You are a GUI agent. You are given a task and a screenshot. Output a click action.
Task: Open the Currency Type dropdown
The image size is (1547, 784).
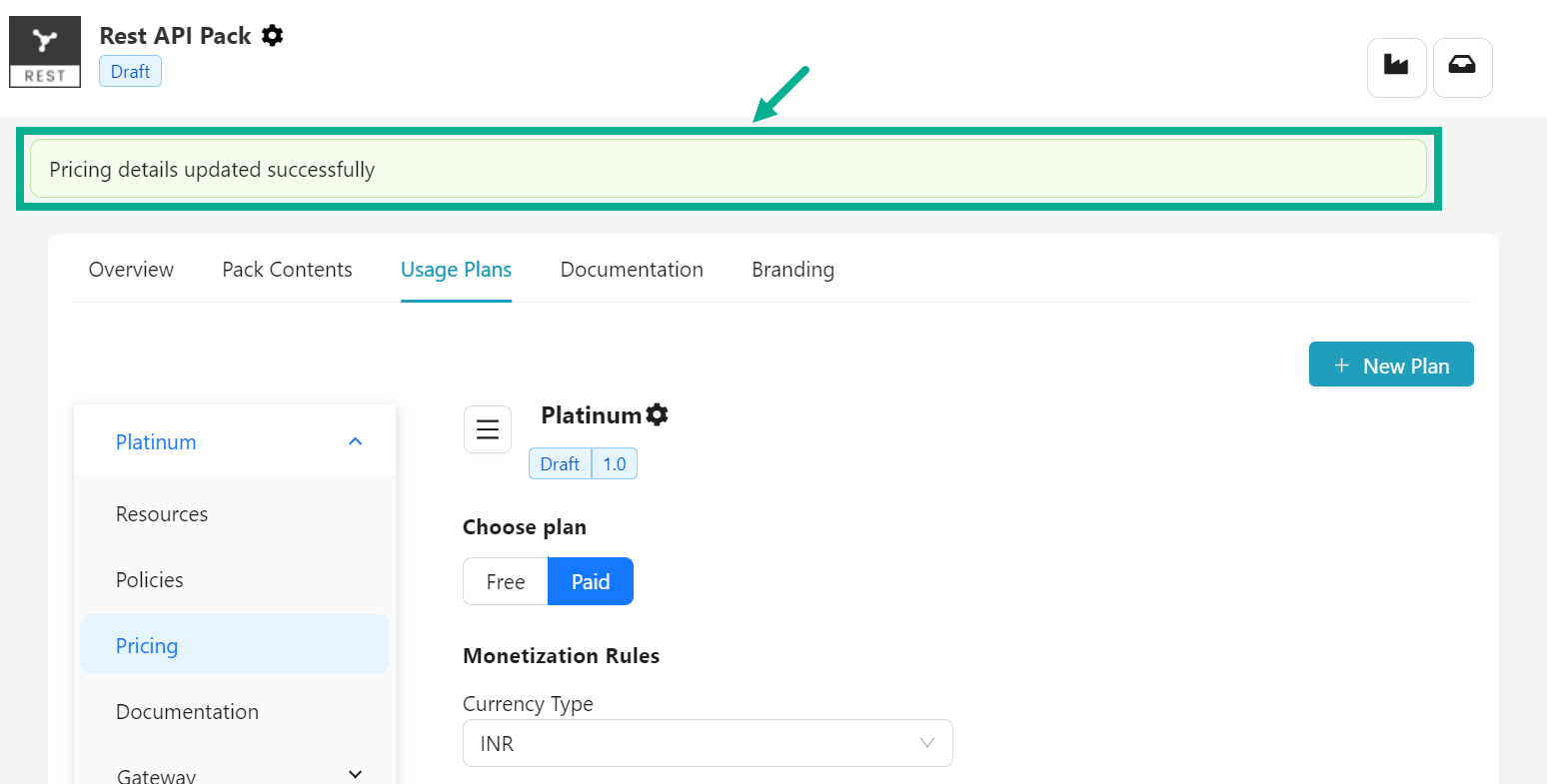(708, 743)
